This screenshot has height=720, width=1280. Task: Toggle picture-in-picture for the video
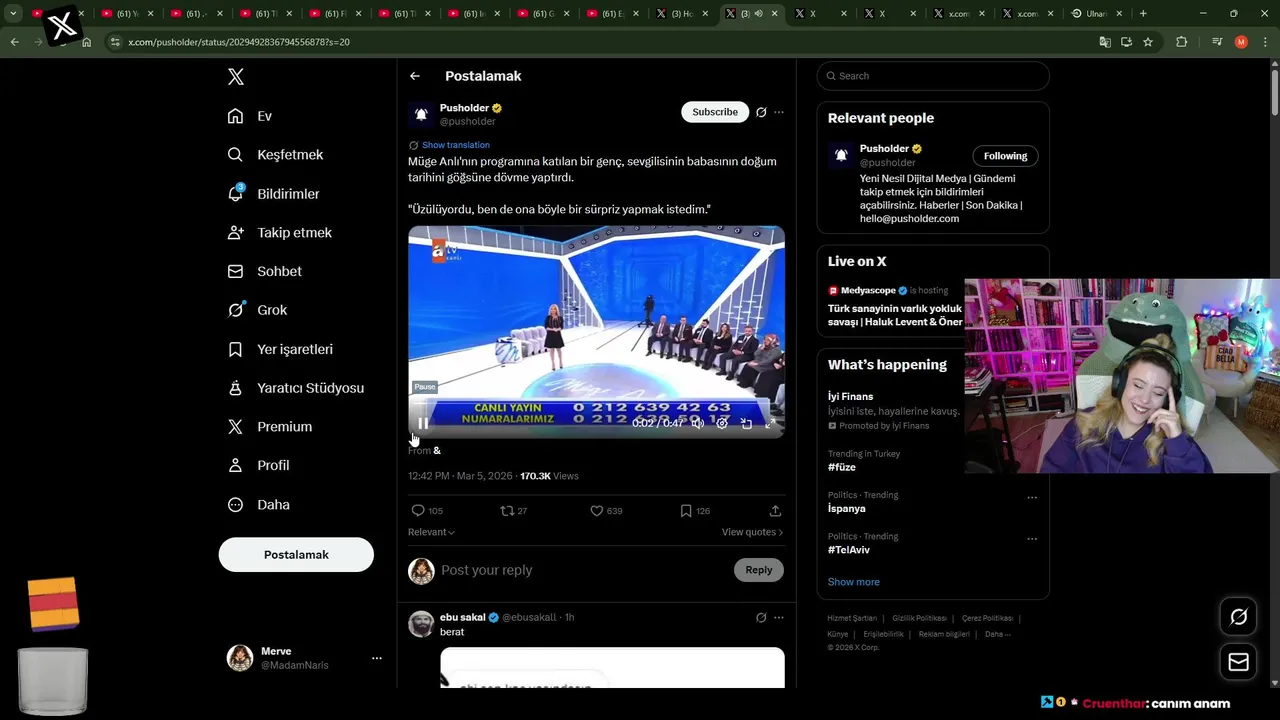(x=746, y=423)
